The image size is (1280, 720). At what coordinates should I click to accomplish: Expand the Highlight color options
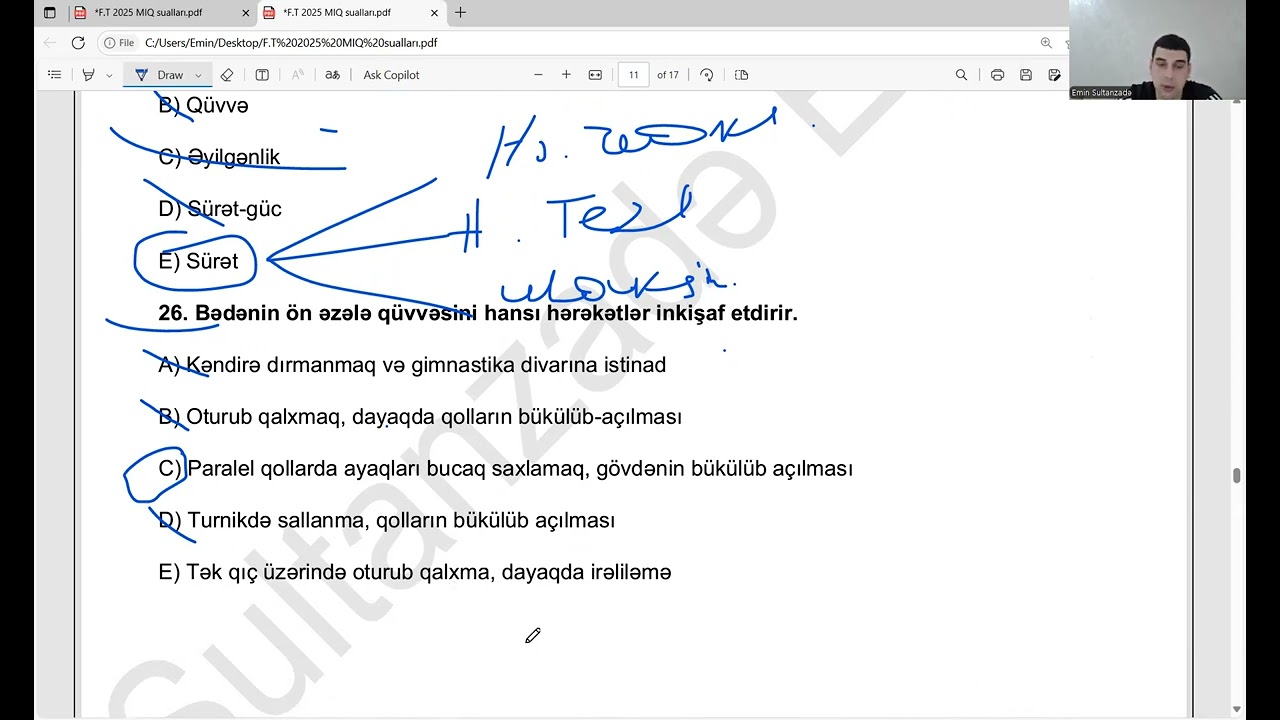tap(109, 75)
